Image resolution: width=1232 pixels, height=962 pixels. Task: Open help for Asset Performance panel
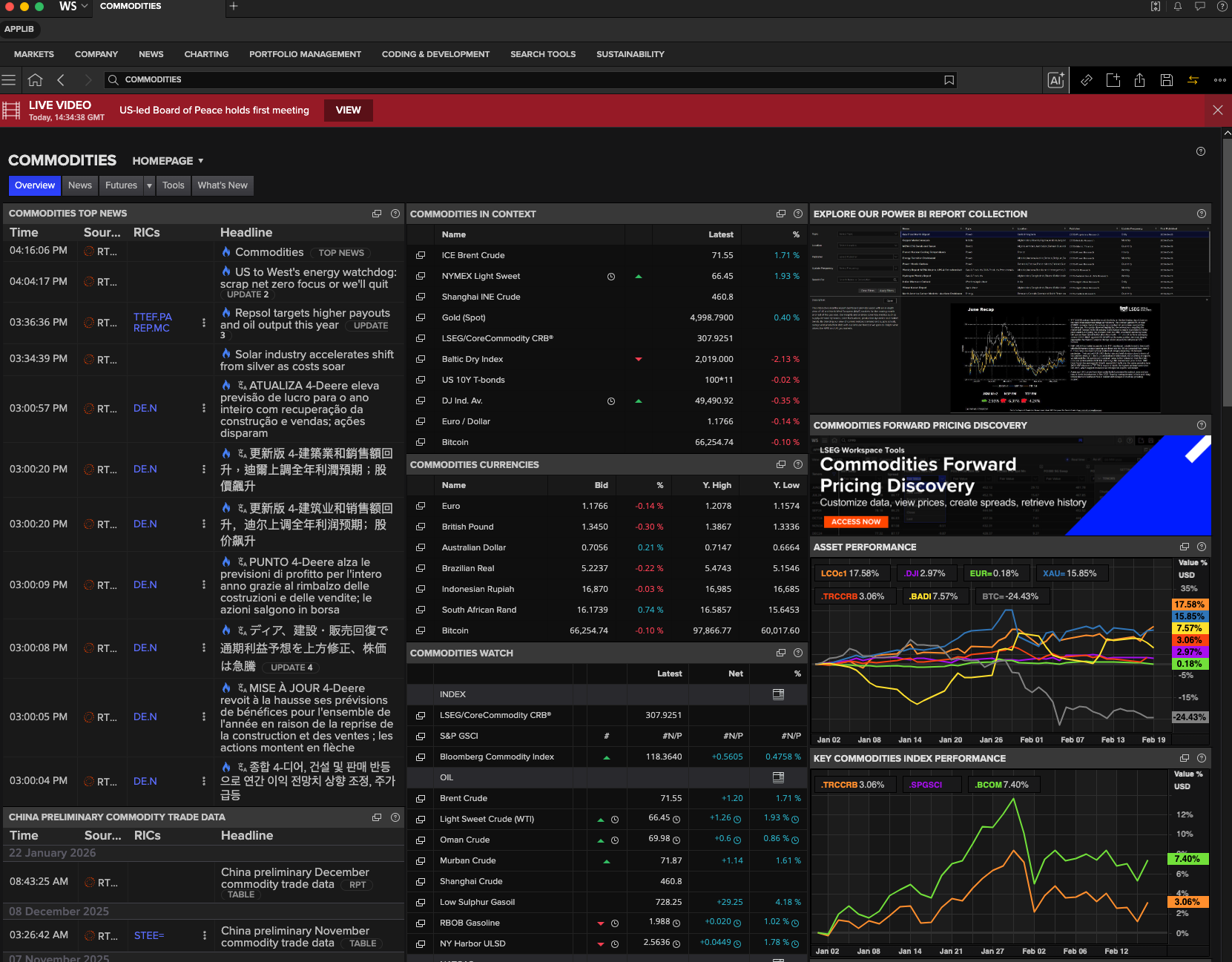coord(1202,547)
